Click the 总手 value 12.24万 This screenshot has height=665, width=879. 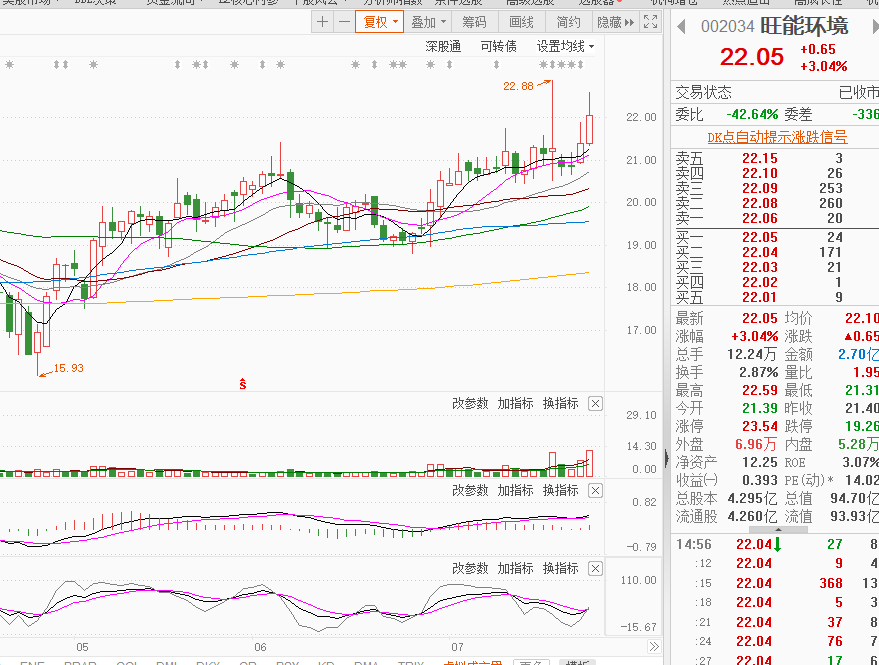click(752, 354)
